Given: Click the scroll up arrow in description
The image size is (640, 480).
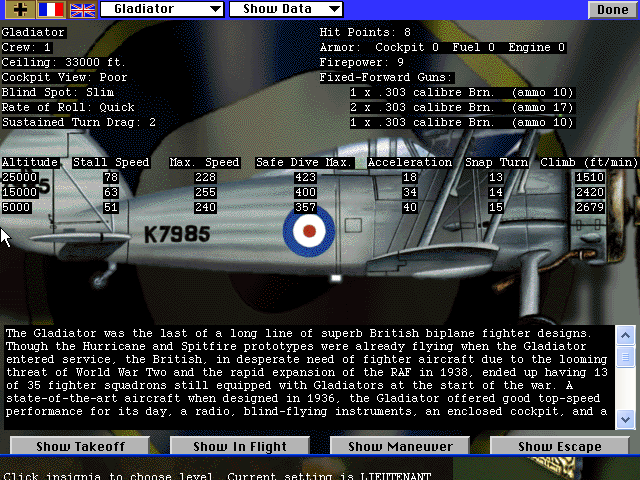Looking at the screenshot, I should coord(626,334).
